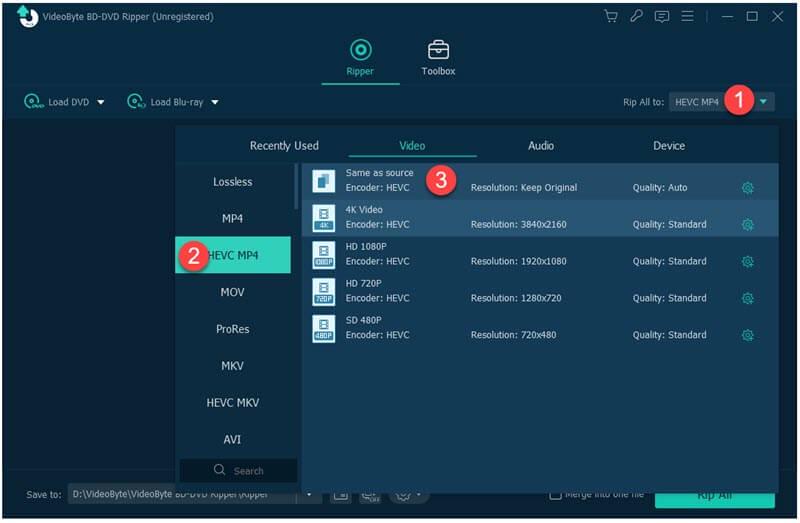800x523 pixels.
Task: Open the feedback message icon
Action: pos(662,17)
